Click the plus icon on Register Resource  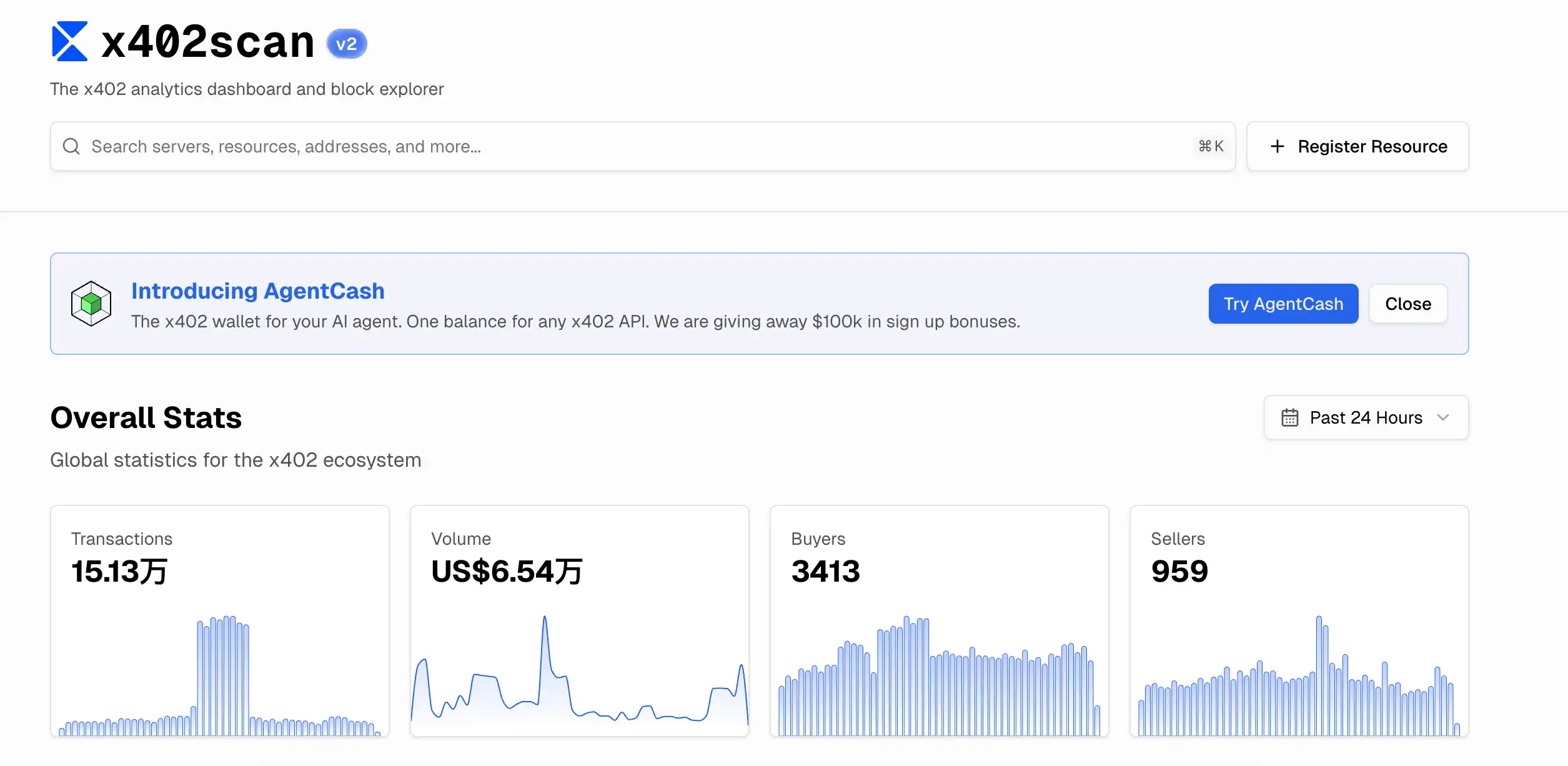(1278, 146)
